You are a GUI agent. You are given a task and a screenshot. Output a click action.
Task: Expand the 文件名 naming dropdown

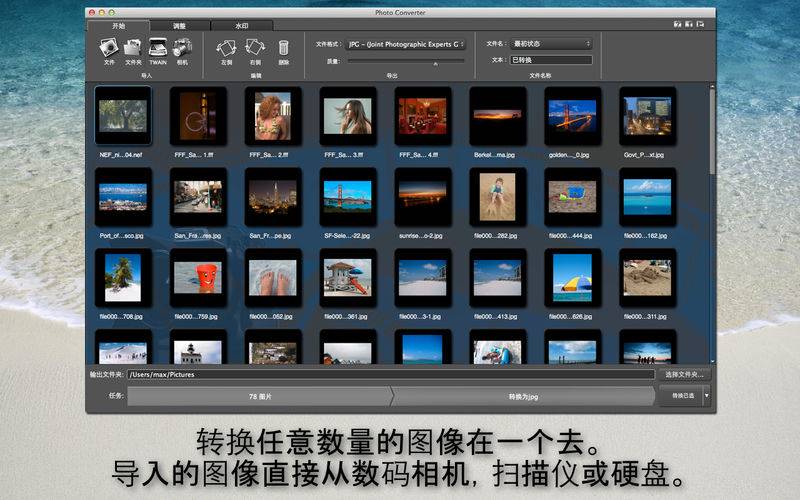click(x=551, y=44)
